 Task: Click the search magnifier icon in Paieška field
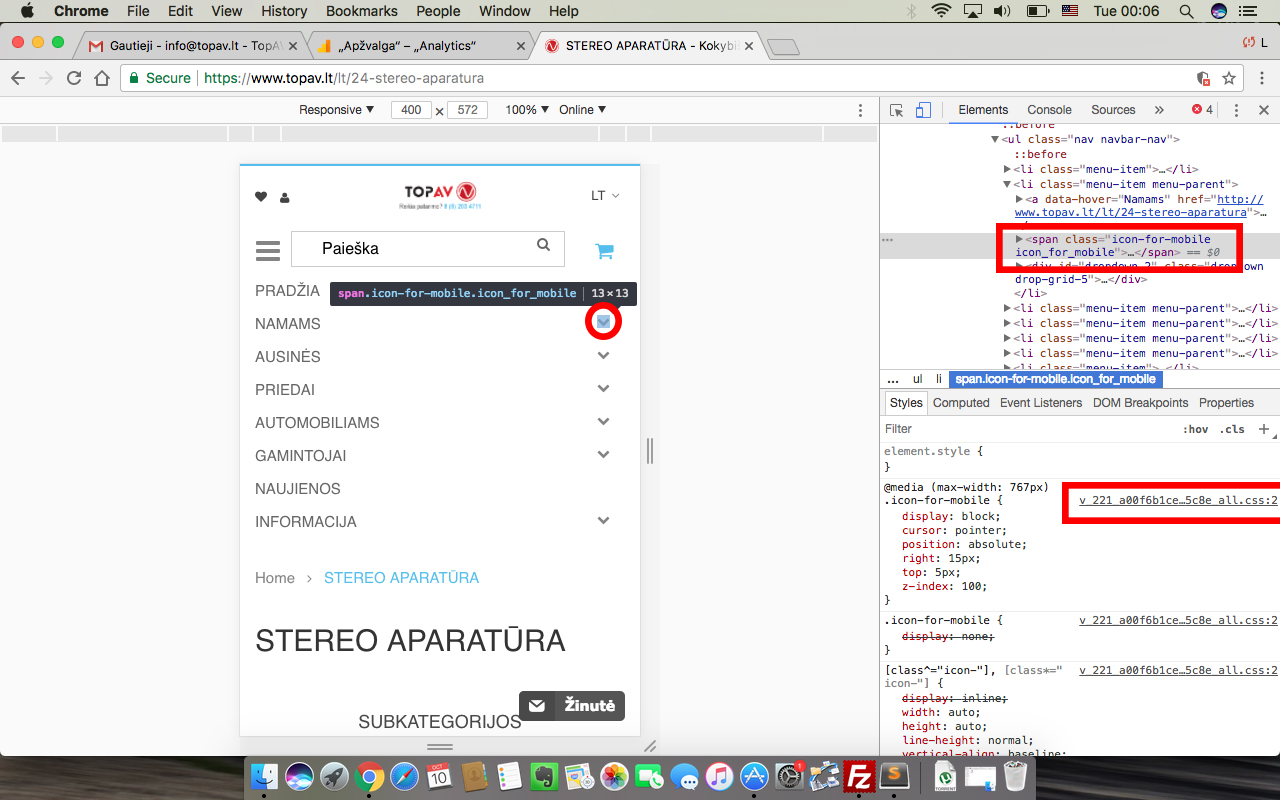(543, 245)
